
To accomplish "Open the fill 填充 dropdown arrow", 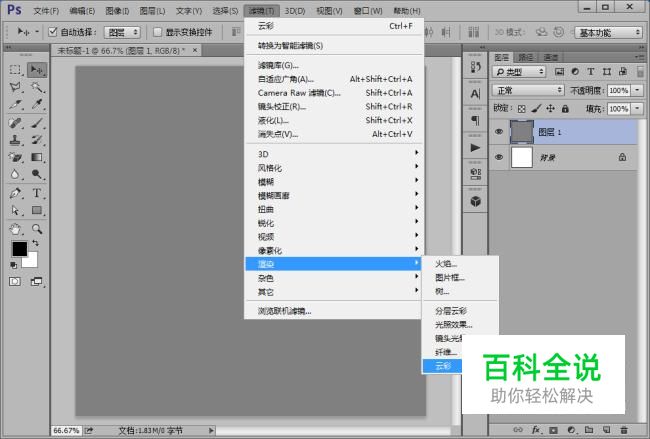I will tap(637, 109).
